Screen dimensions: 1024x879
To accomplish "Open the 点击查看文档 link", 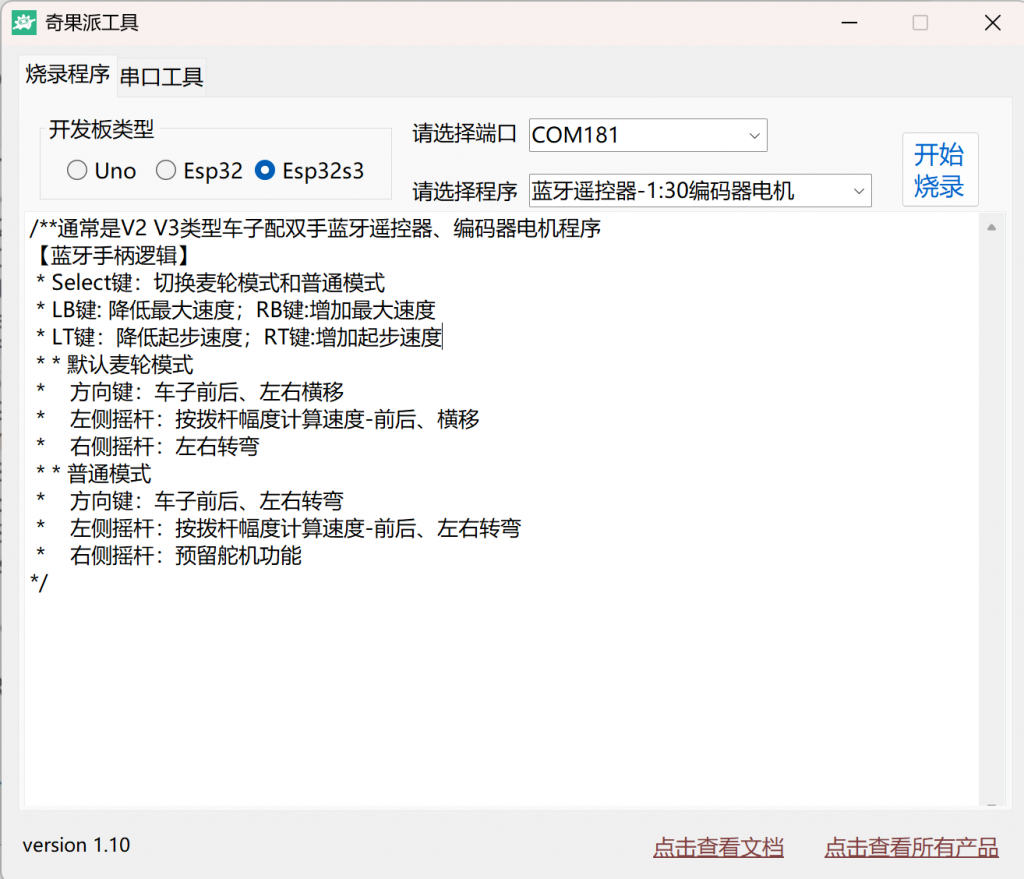I will coord(718,848).
